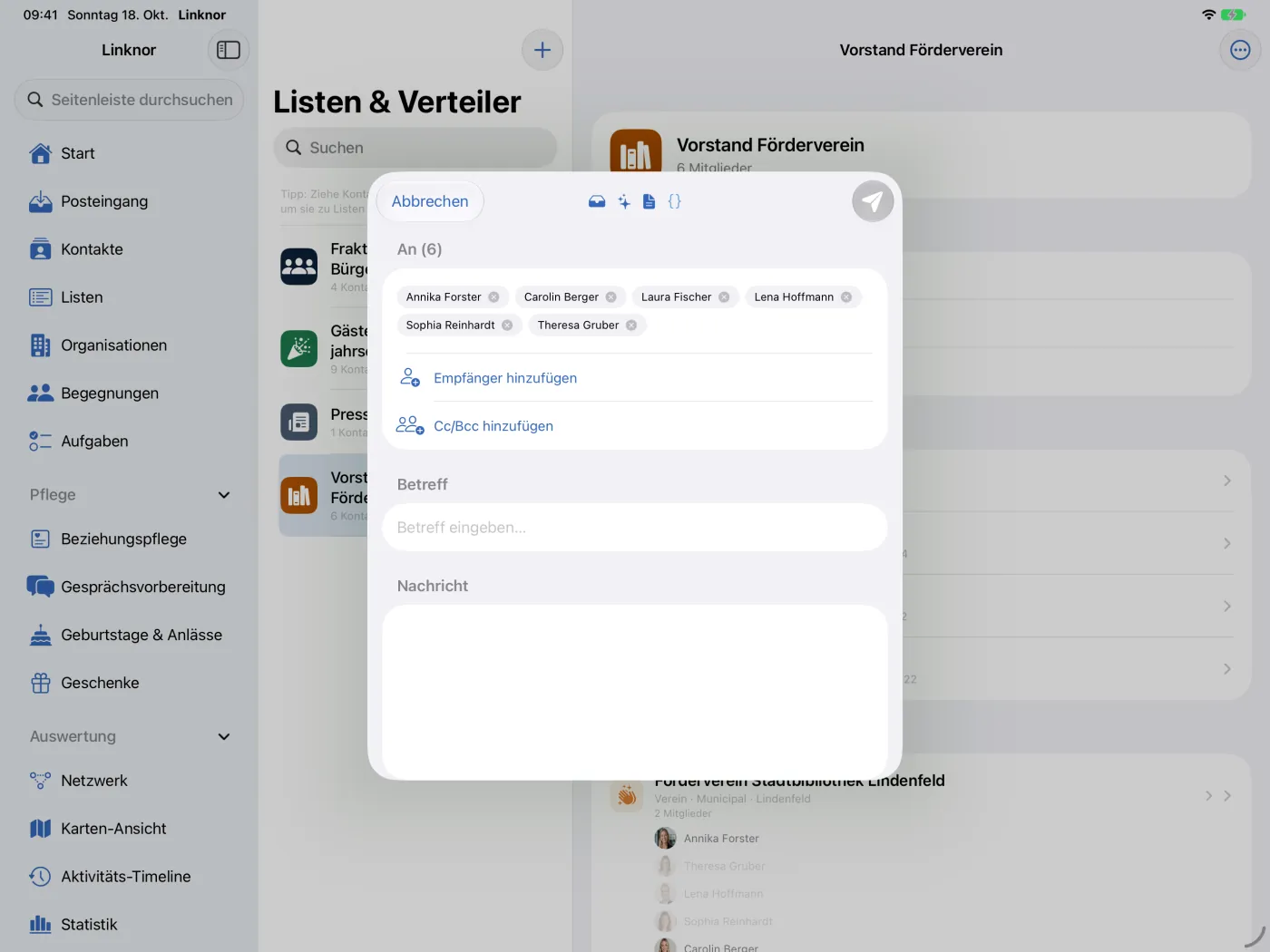Open Aktivitäts-Timeline in sidebar
Screen dimensions: 1270x952
(129, 877)
